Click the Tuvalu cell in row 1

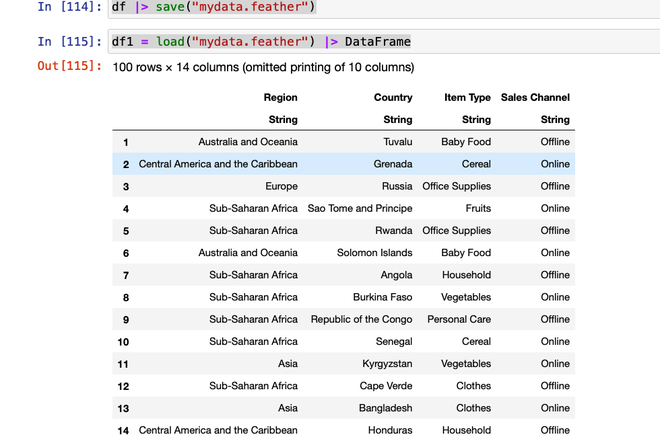pos(398,142)
